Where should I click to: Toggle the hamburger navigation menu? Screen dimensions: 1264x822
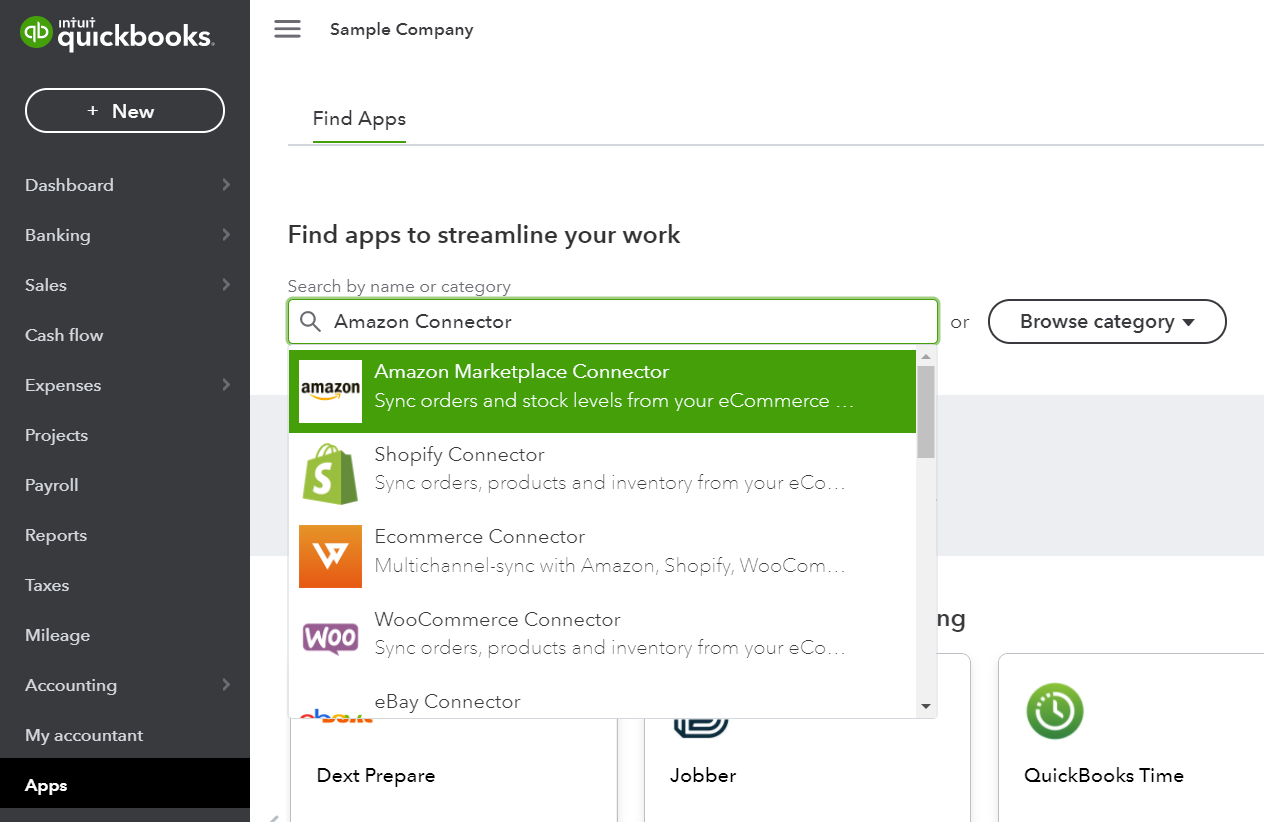coord(287,29)
